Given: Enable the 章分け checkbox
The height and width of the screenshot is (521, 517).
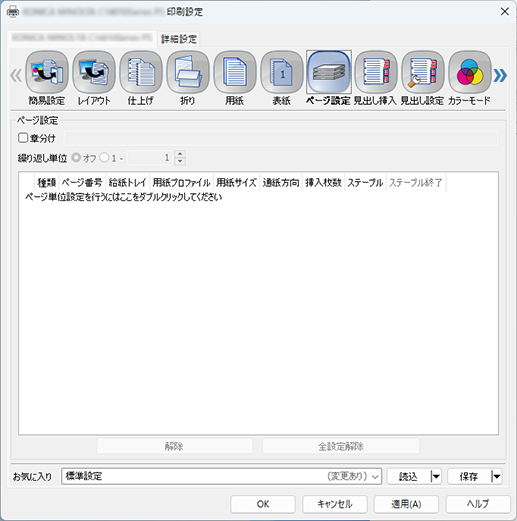Looking at the screenshot, I should 23,138.
